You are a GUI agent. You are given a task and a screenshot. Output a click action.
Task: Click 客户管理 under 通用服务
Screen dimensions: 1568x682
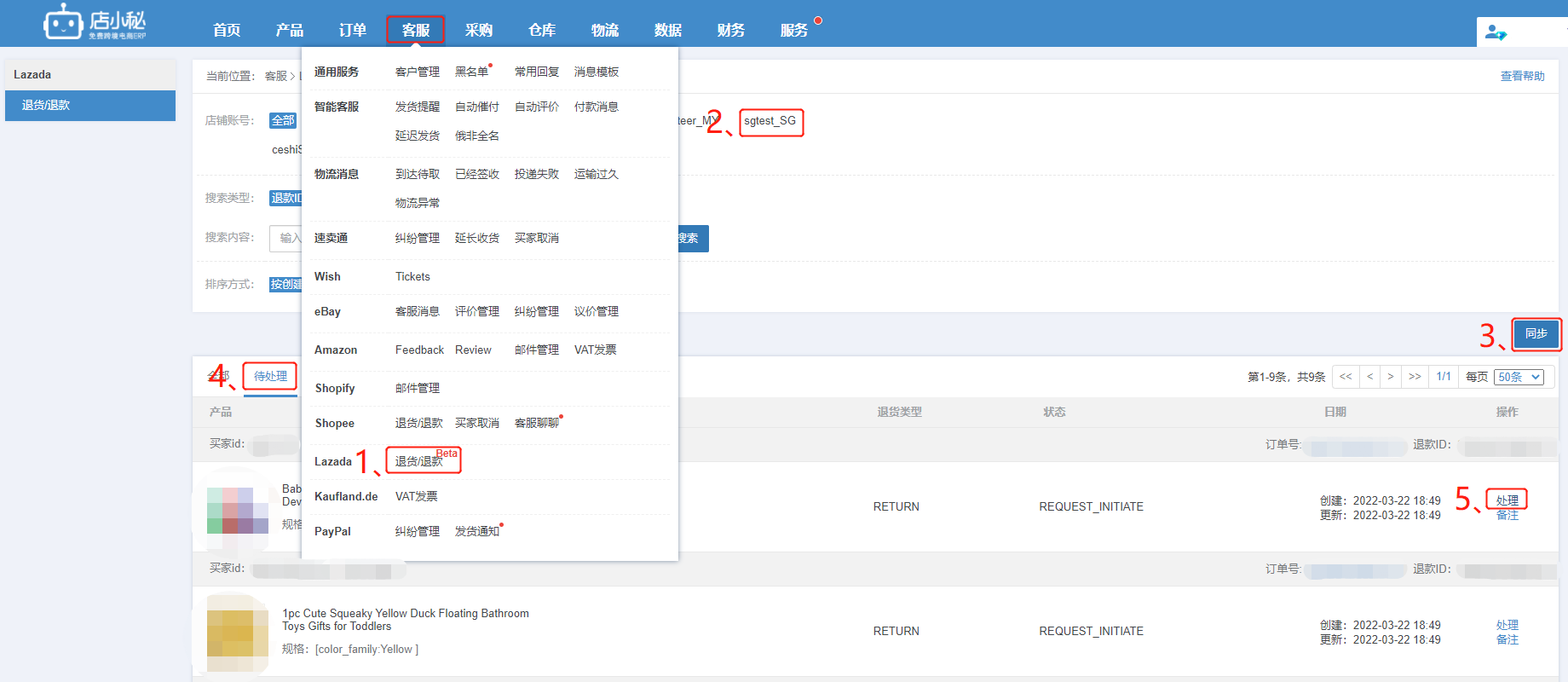[418, 72]
